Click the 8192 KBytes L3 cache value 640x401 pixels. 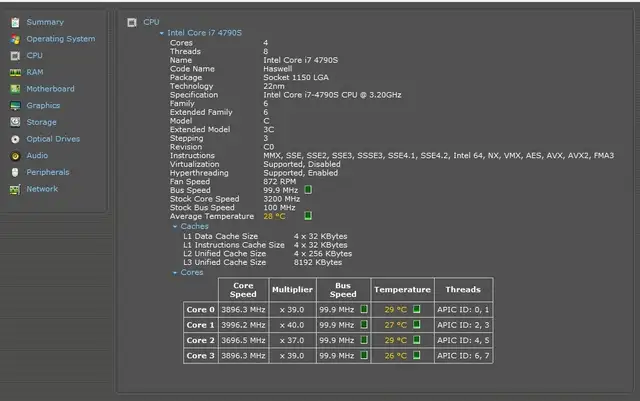(x=318, y=262)
